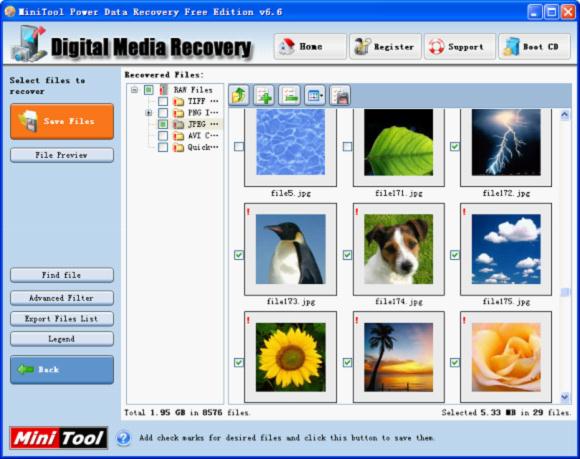Image resolution: width=580 pixels, height=459 pixels.
Task: Click the go up folder toolbar icon
Action: [x=239, y=95]
